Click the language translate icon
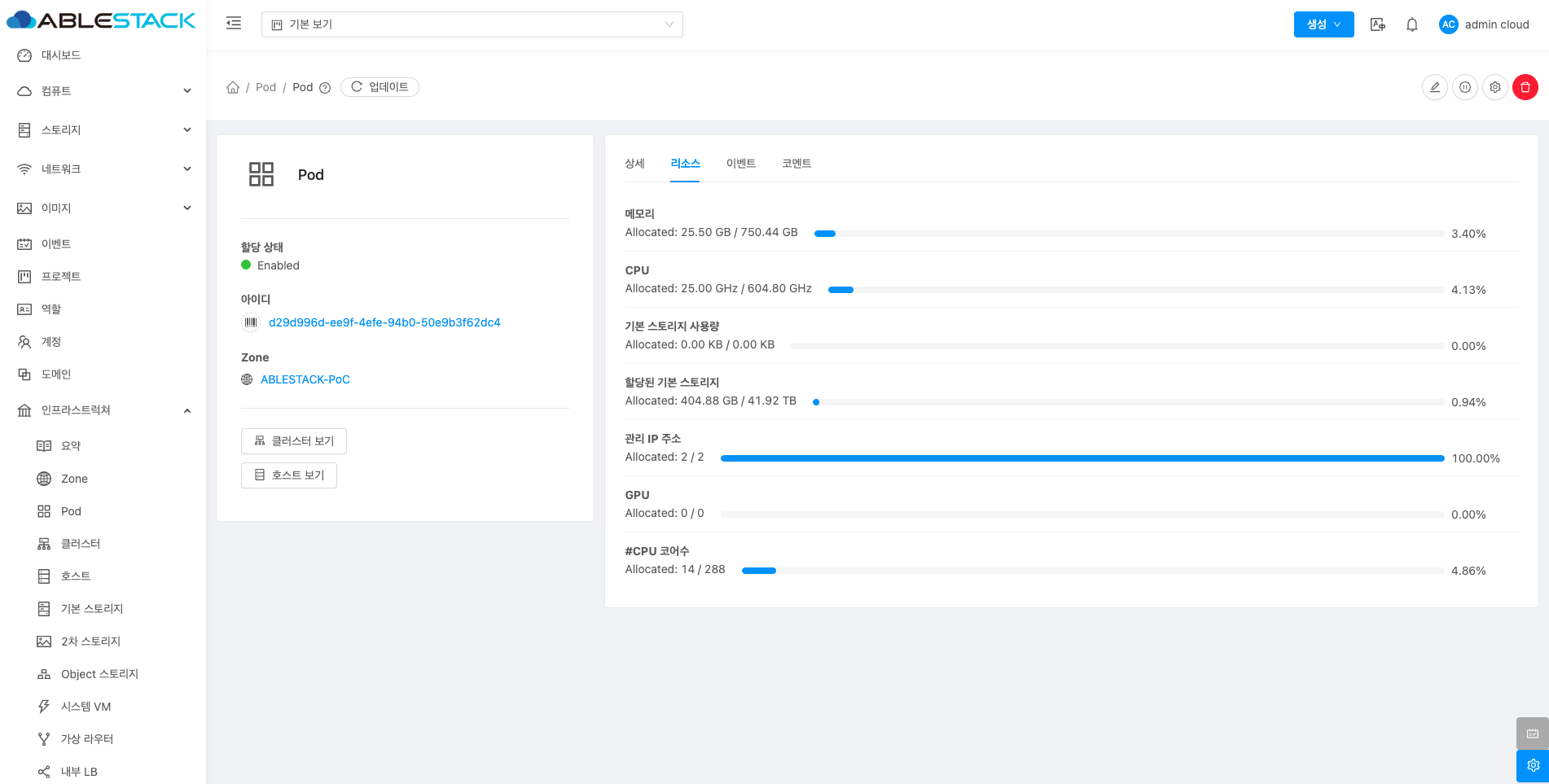Screen dimensions: 1549x784 pos(1377,24)
